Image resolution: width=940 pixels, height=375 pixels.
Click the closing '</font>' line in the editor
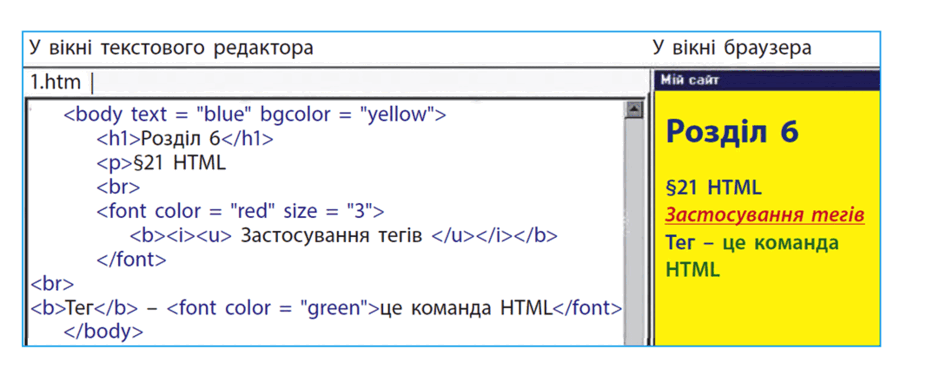[131, 260]
